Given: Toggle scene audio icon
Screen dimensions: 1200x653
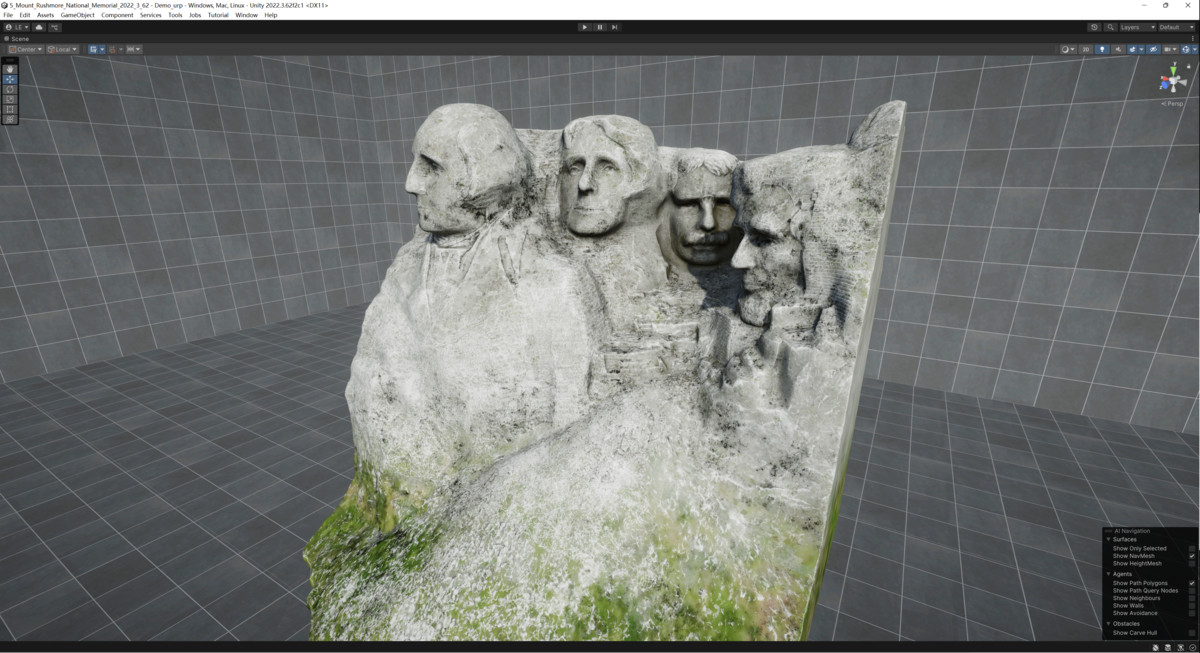Looking at the screenshot, I should (1119, 49).
